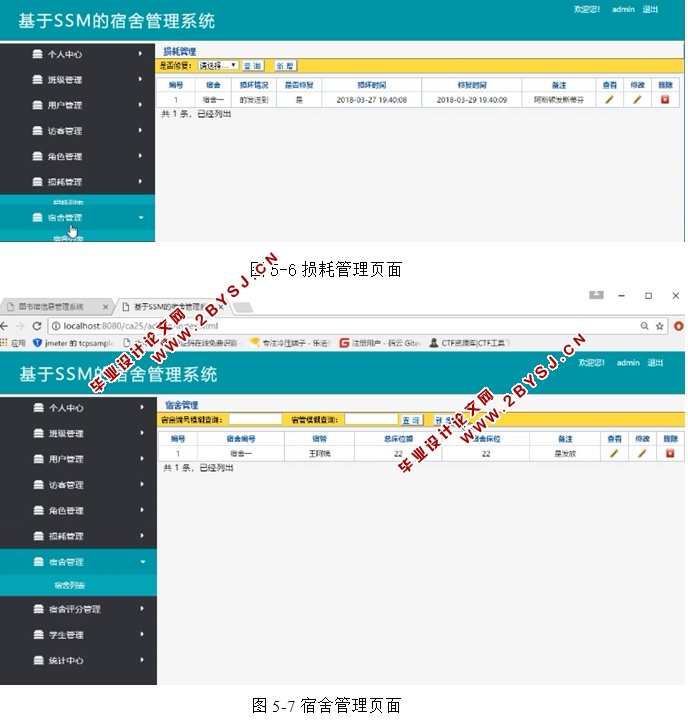The width and height of the screenshot is (688, 723).
Task: Focus the 宿舍编号模糊查询 input field
Action: (255, 419)
